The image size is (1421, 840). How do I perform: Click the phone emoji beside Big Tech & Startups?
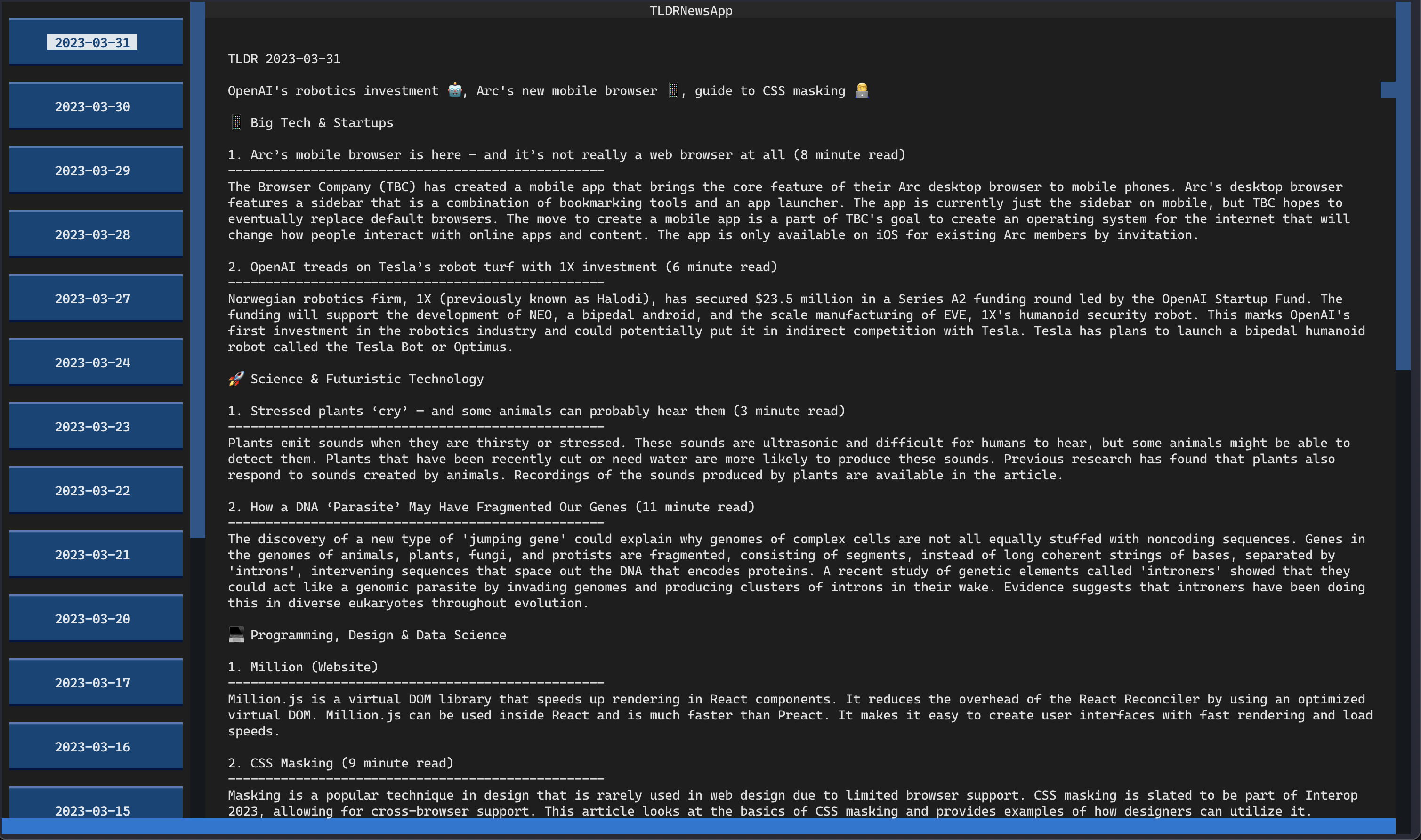pyautogui.click(x=236, y=122)
